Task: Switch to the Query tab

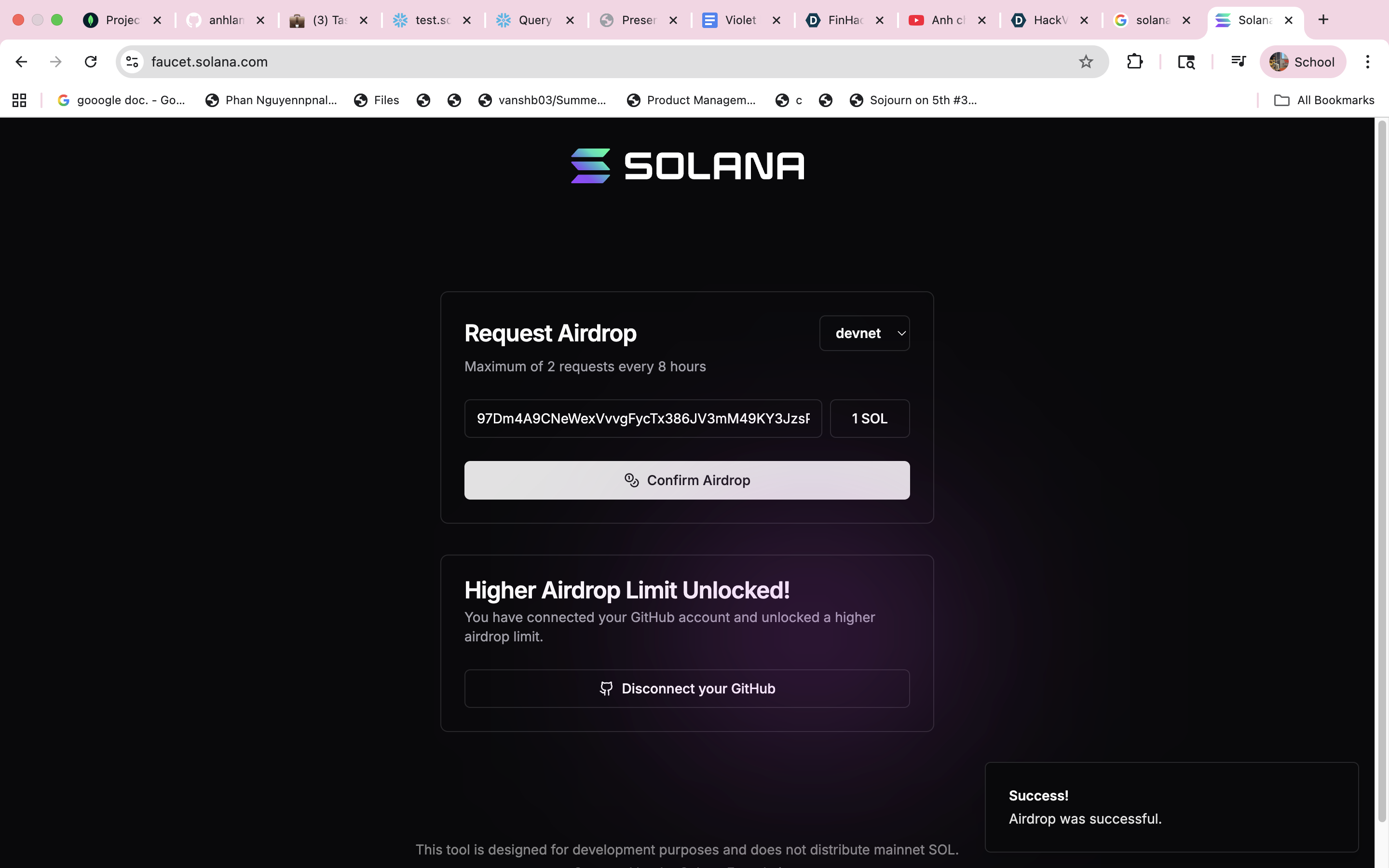Action: pyautogui.click(x=534, y=20)
